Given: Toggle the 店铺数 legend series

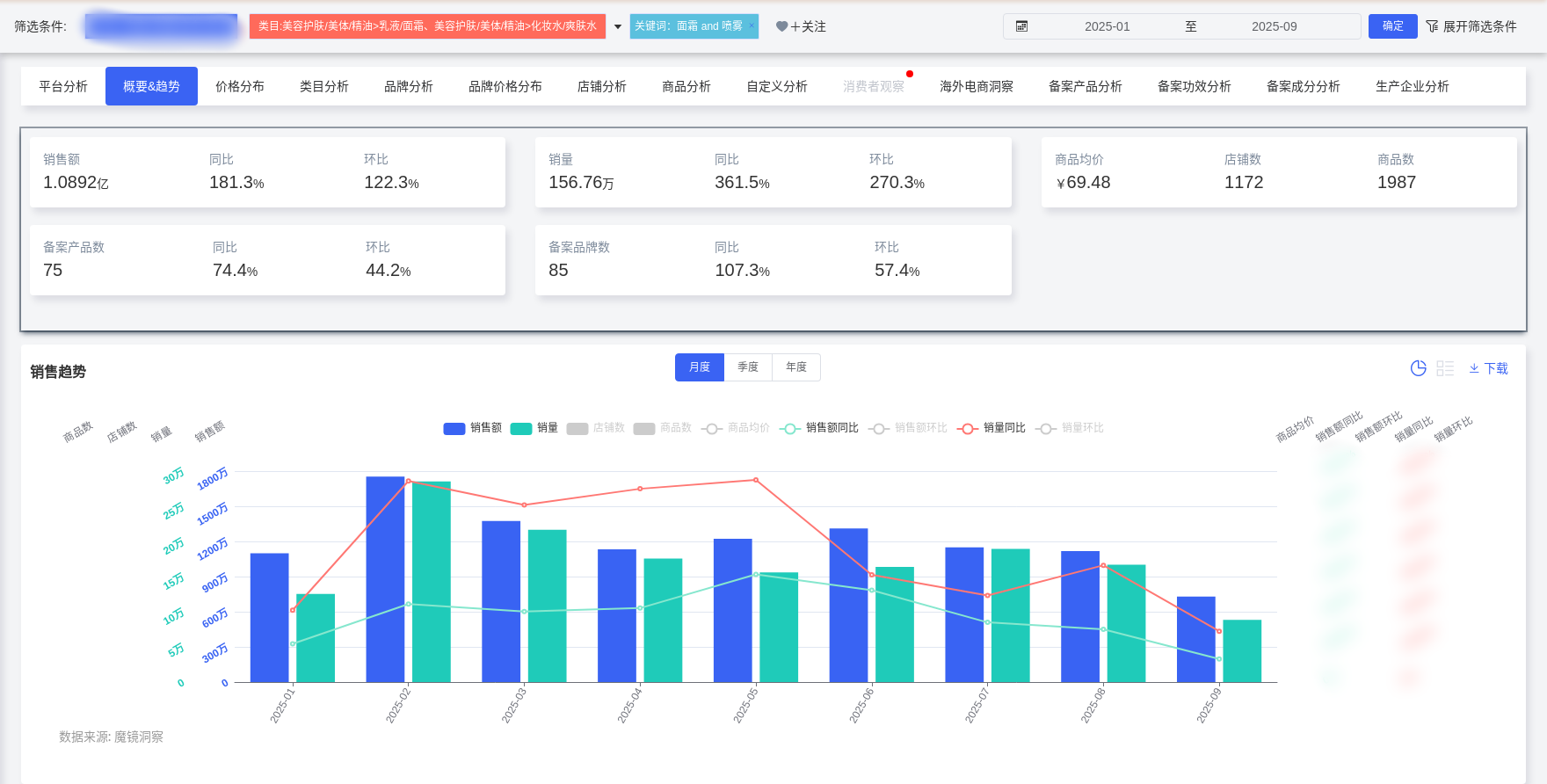Looking at the screenshot, I should (x=596, y=428).
